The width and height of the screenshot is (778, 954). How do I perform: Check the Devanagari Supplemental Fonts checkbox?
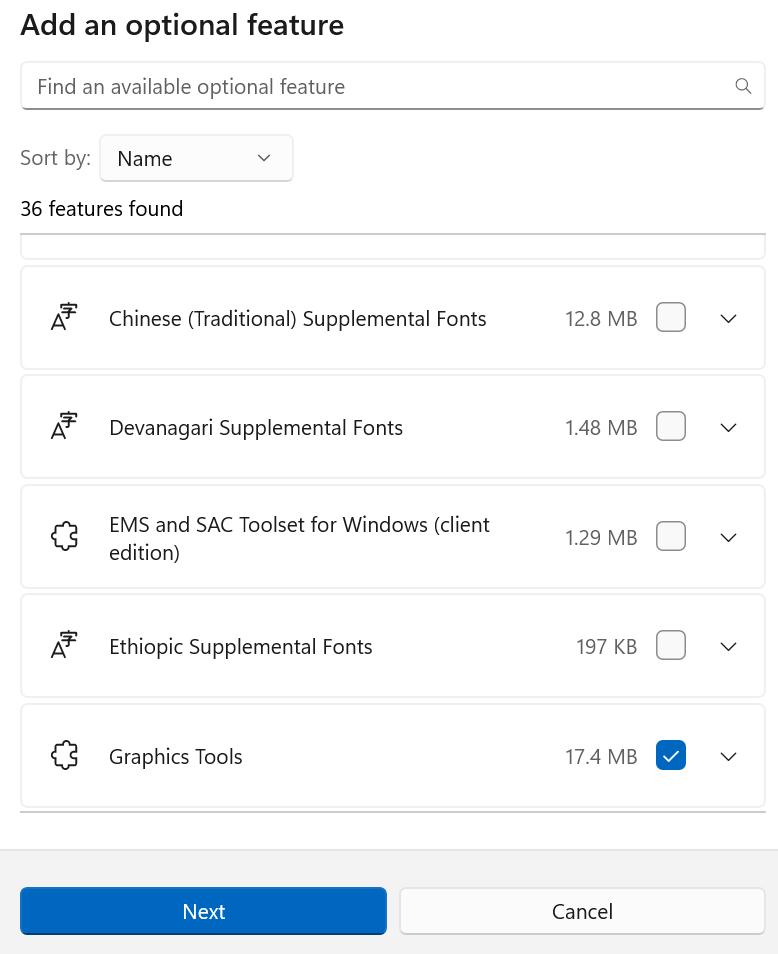click(x=671, y=427)
